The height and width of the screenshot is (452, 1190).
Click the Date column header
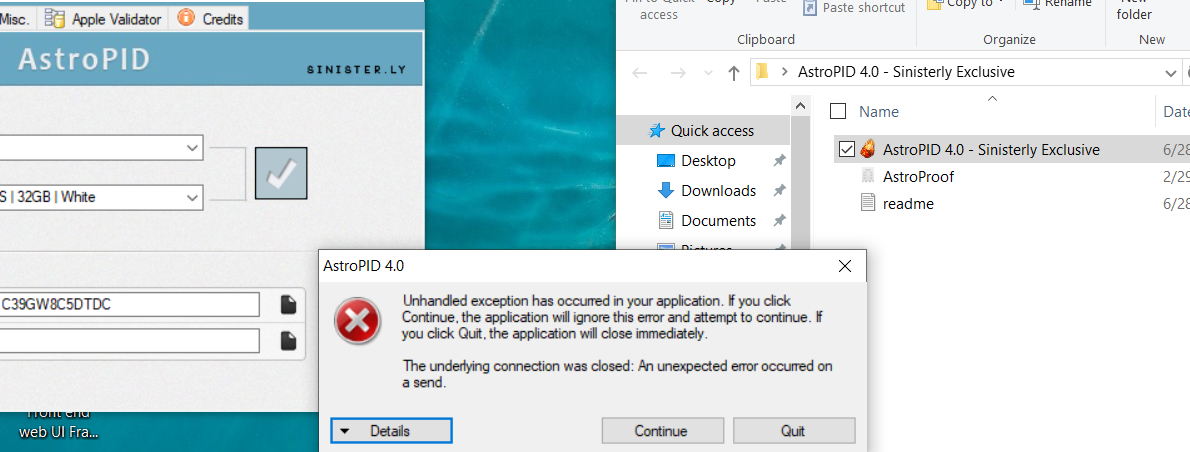coord(1176,111)
